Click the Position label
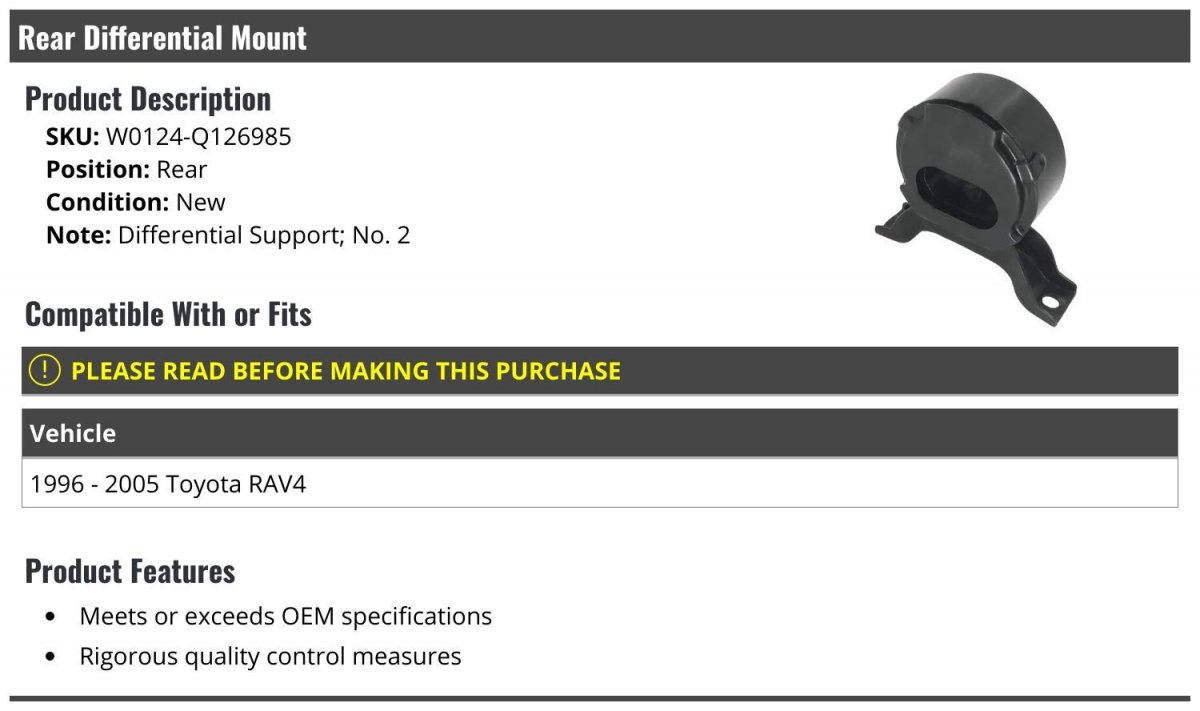The height and width of the screenshot is (711, 1200). click(x=98, y=169)
